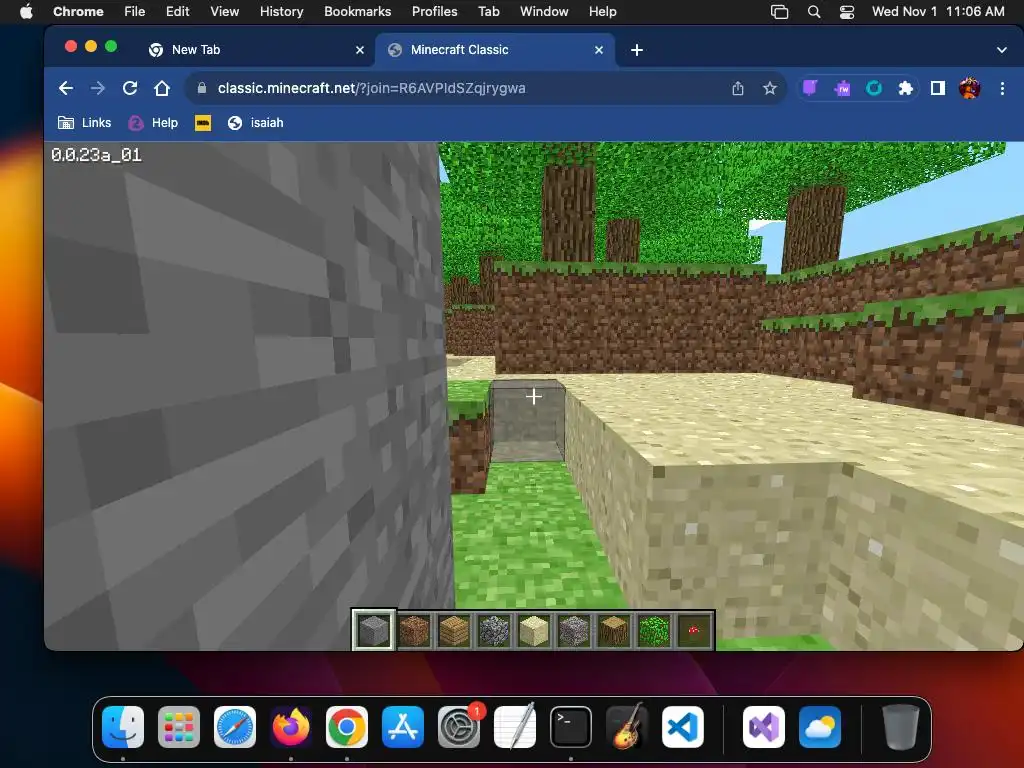Viewport: 1024px width, 768px height.
Task: Open the Links bookmarks folder
Action: [84, 123]
